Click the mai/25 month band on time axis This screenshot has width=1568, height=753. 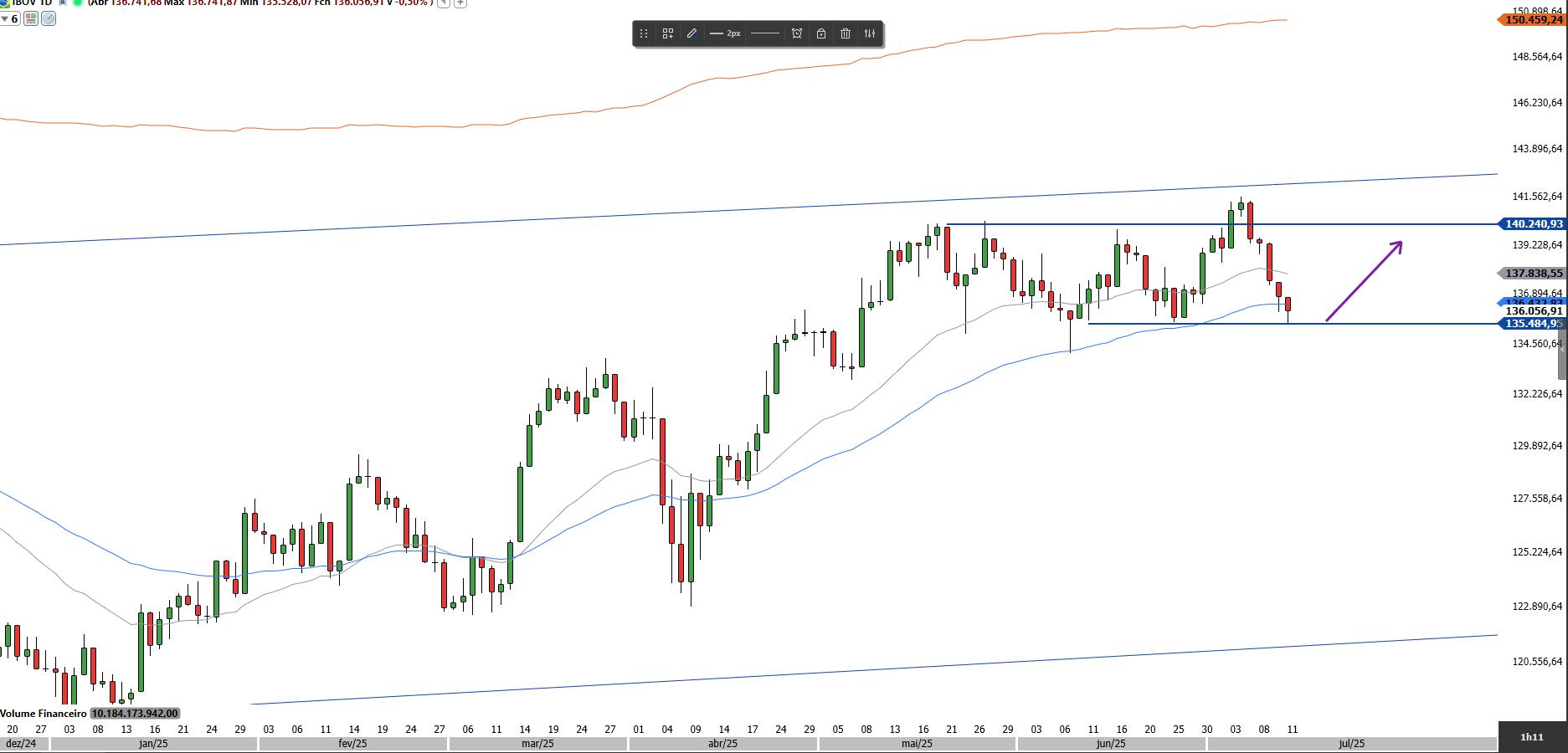(x=918, y=744)
